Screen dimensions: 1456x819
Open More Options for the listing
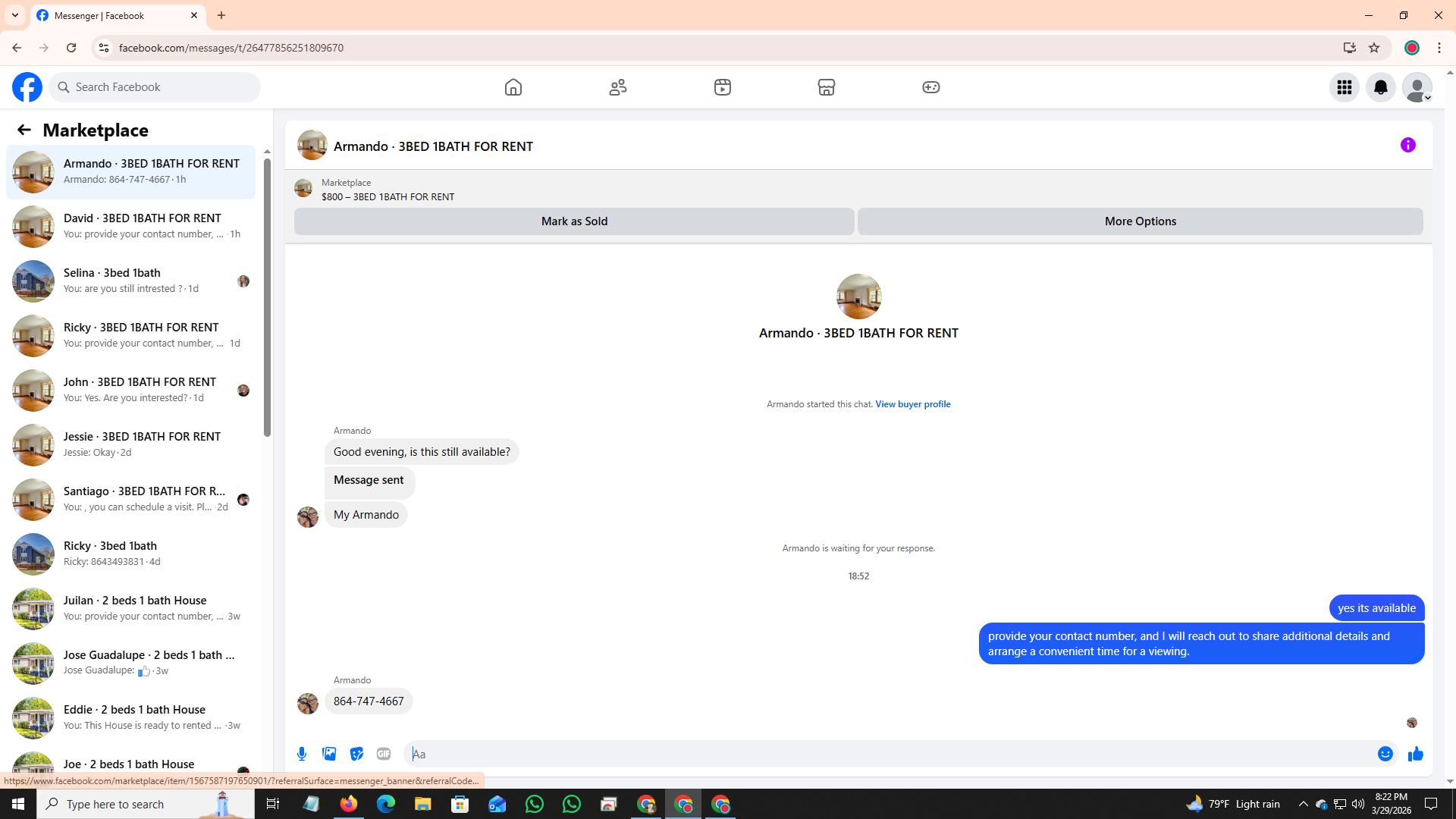[x=1141, y=221]
